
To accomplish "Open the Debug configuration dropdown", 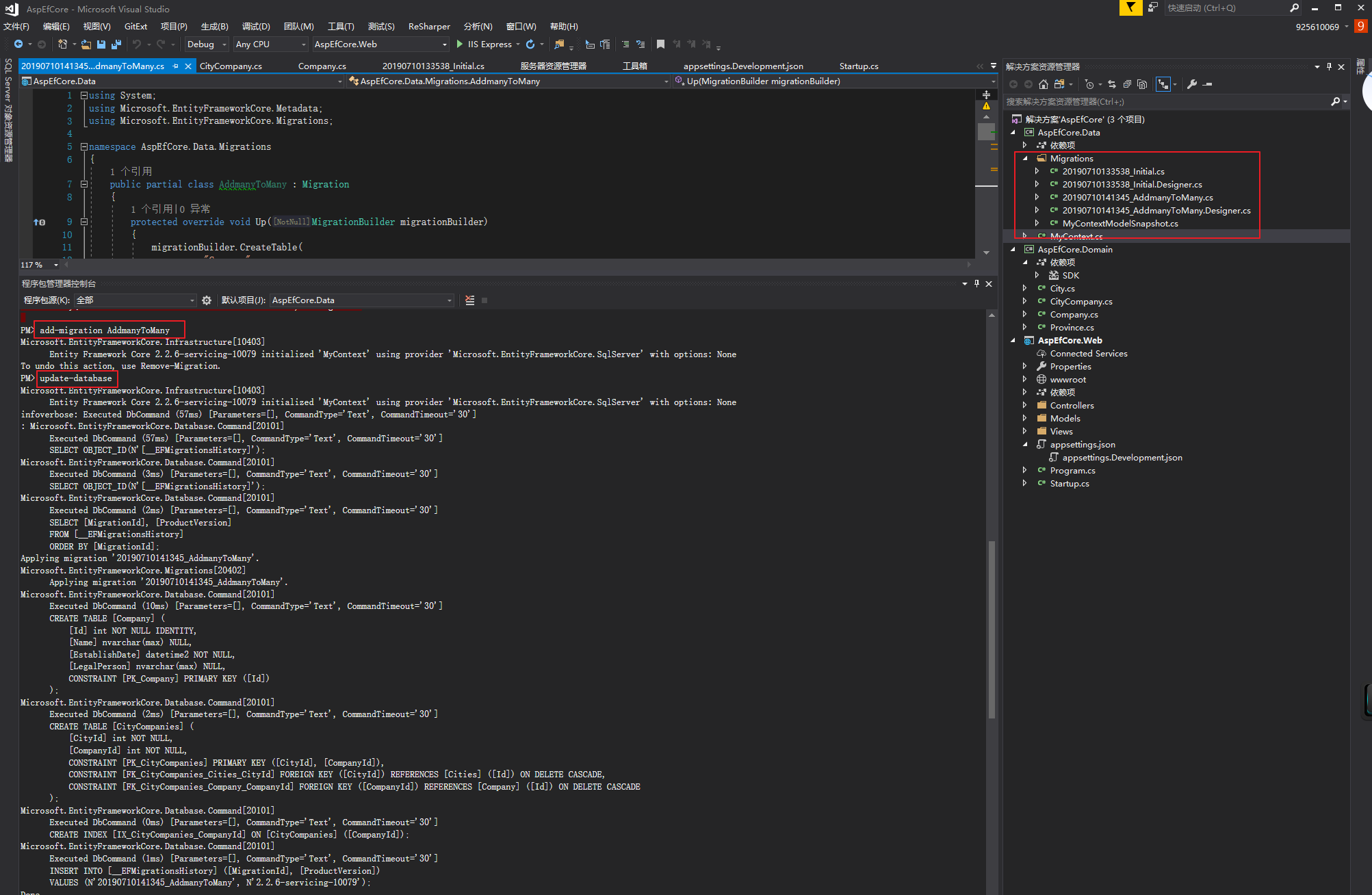I will (x=205, y=44).
